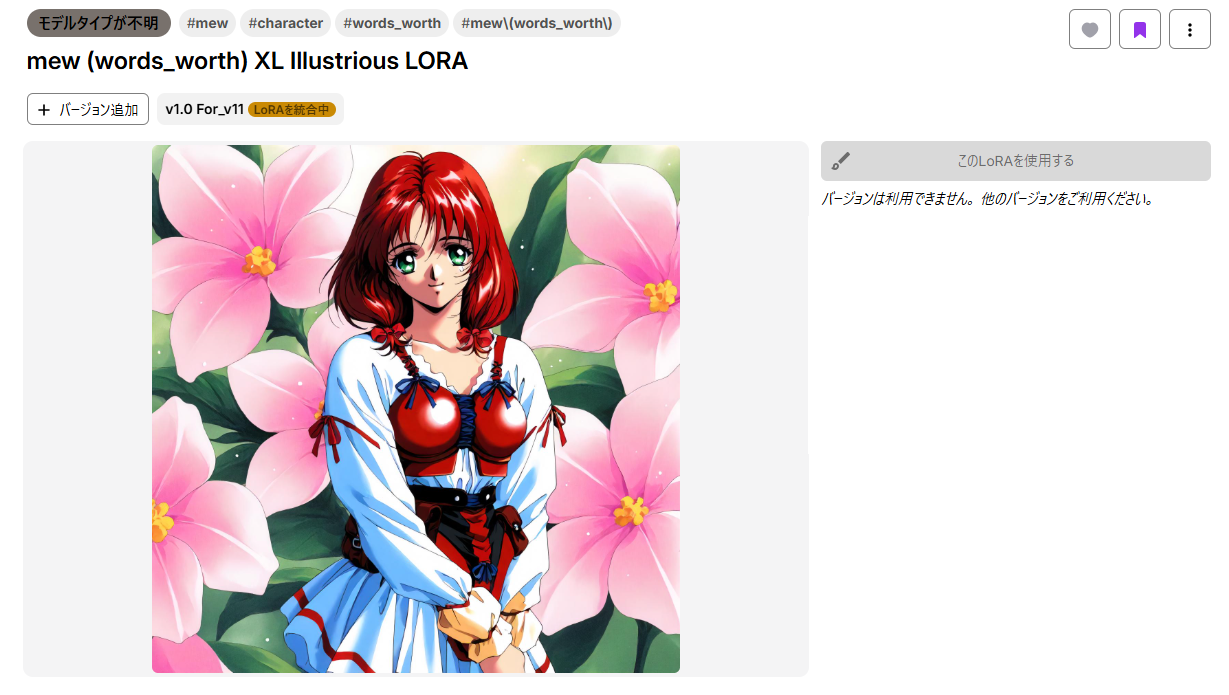Screen dimensions: 1229x695
Task: Click the バージョン追加 button label
Action: 99,110
